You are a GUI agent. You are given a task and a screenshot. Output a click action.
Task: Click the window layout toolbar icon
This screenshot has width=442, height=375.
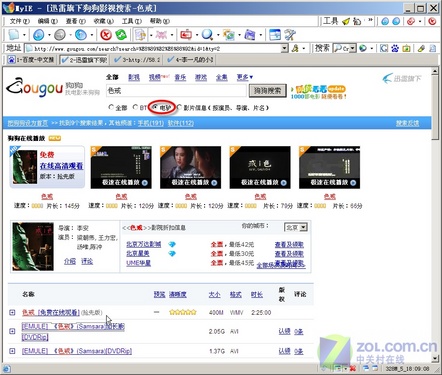pyautogui.click(x=275, y=34)
